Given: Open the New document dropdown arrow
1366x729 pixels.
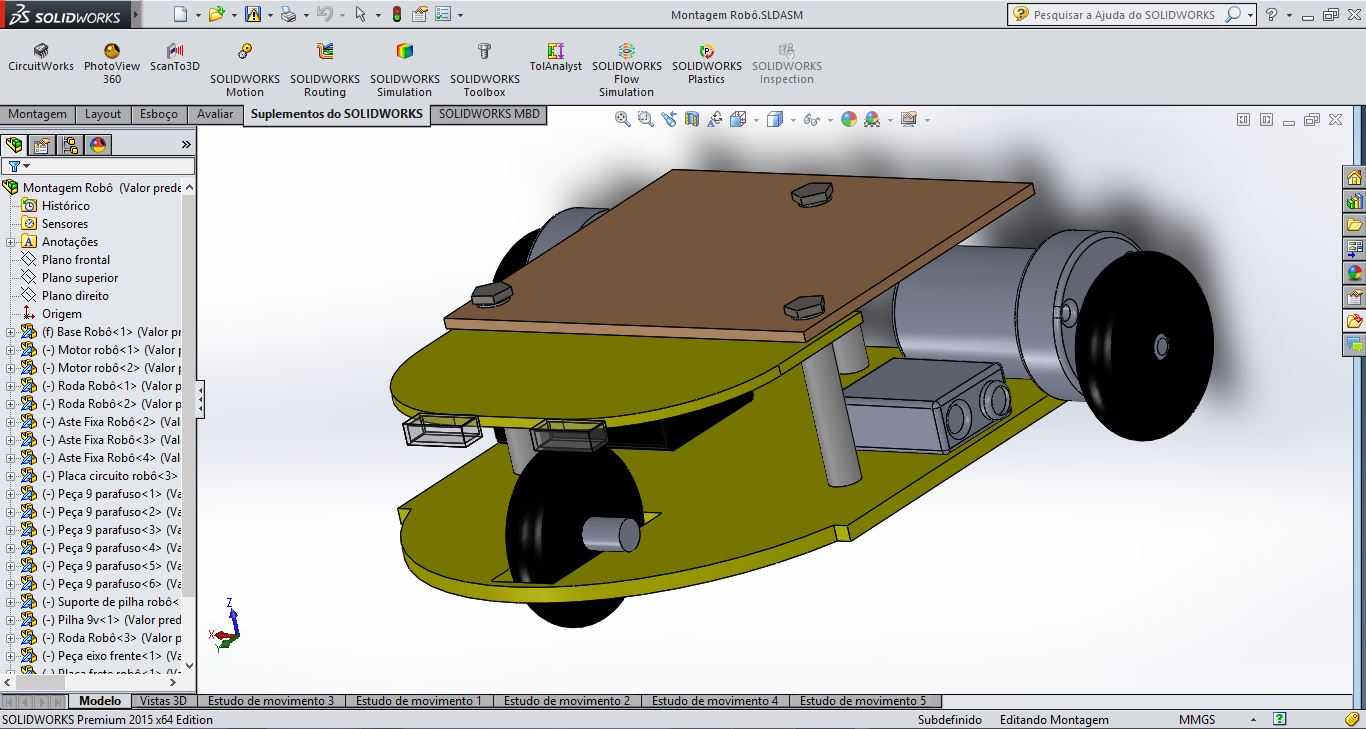Looking at the screenshot, I should point(198,15).
